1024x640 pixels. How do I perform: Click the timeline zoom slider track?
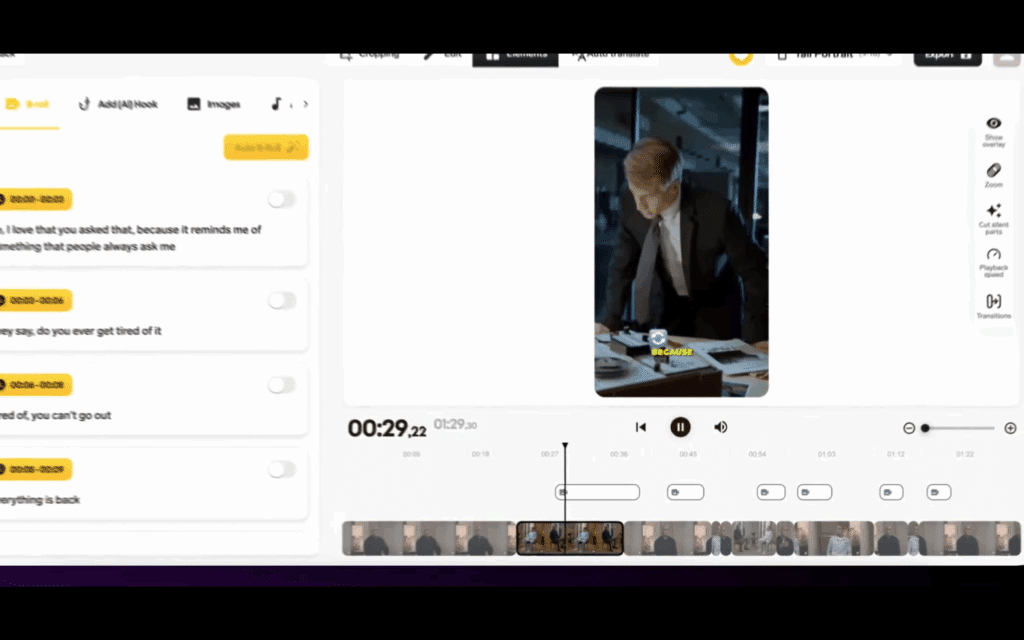961,428
